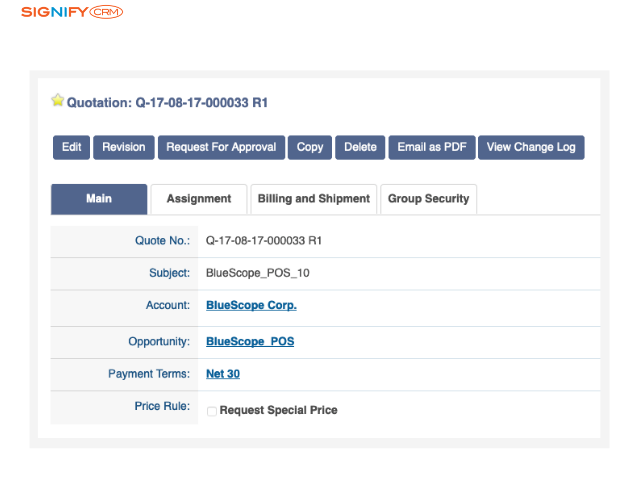Click the Payment Terms label

tap(149, 374)
